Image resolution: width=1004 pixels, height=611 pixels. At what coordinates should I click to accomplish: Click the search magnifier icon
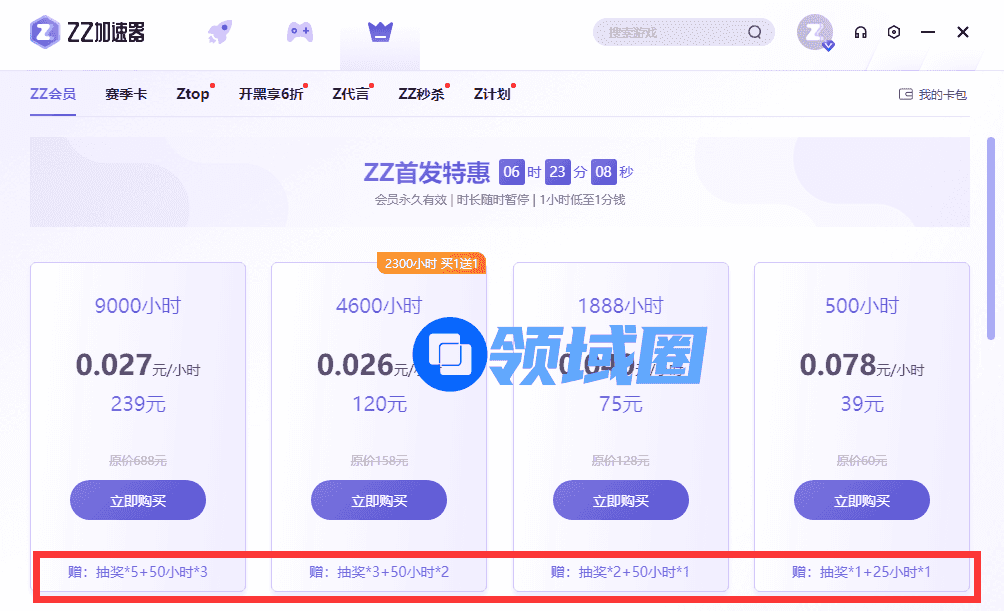(x=755, y=32)
